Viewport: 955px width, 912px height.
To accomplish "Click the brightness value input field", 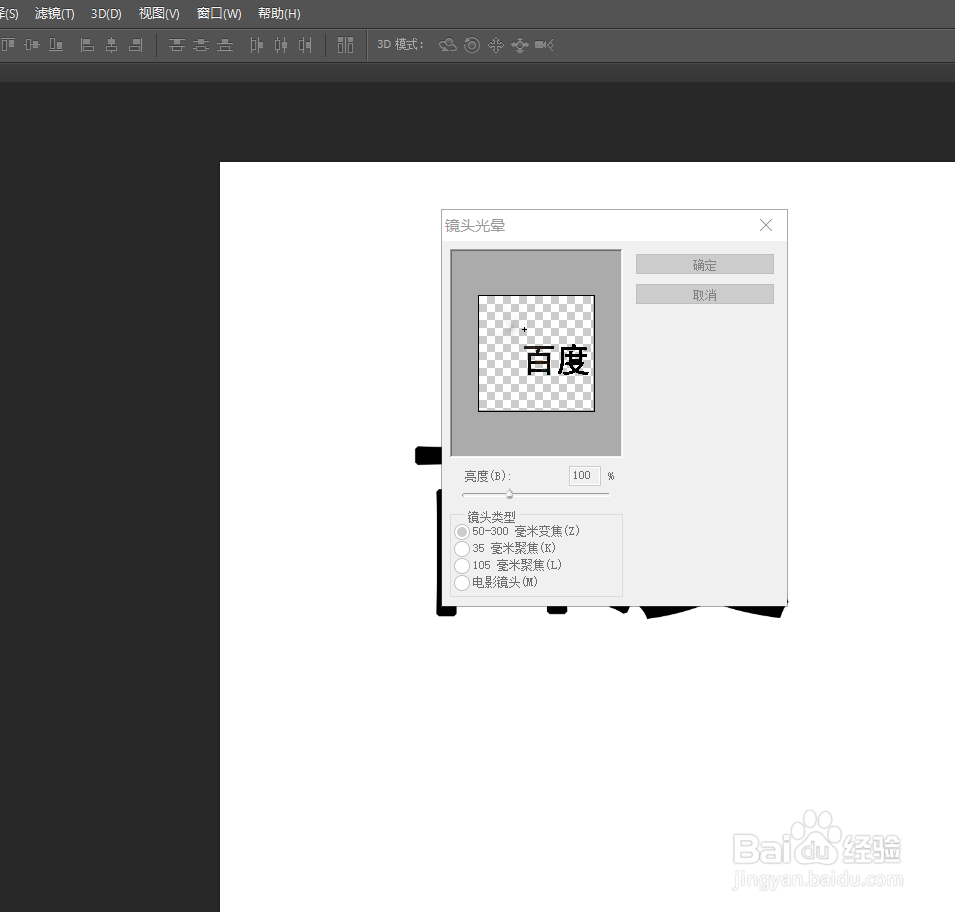I will (x=583, y=475).
